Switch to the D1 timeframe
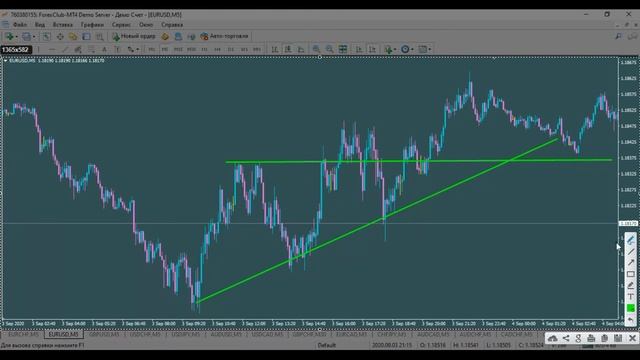 click(x=231, y=49)
